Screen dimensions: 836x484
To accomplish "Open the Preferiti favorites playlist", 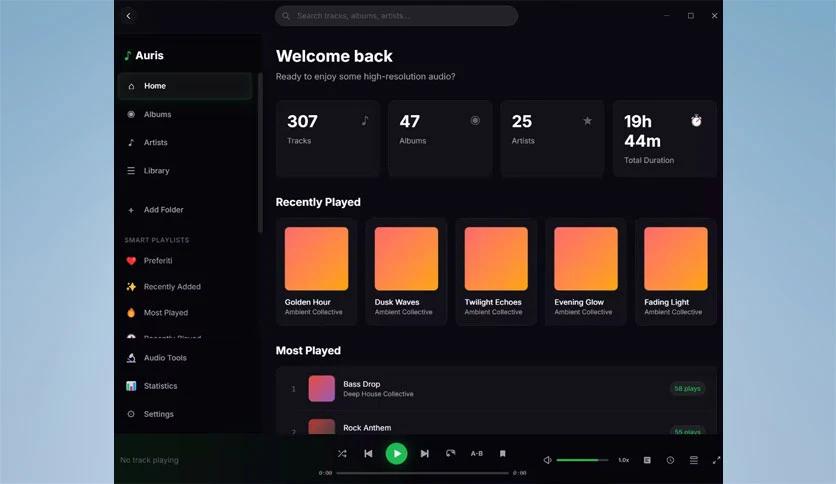I will [185, 261].
